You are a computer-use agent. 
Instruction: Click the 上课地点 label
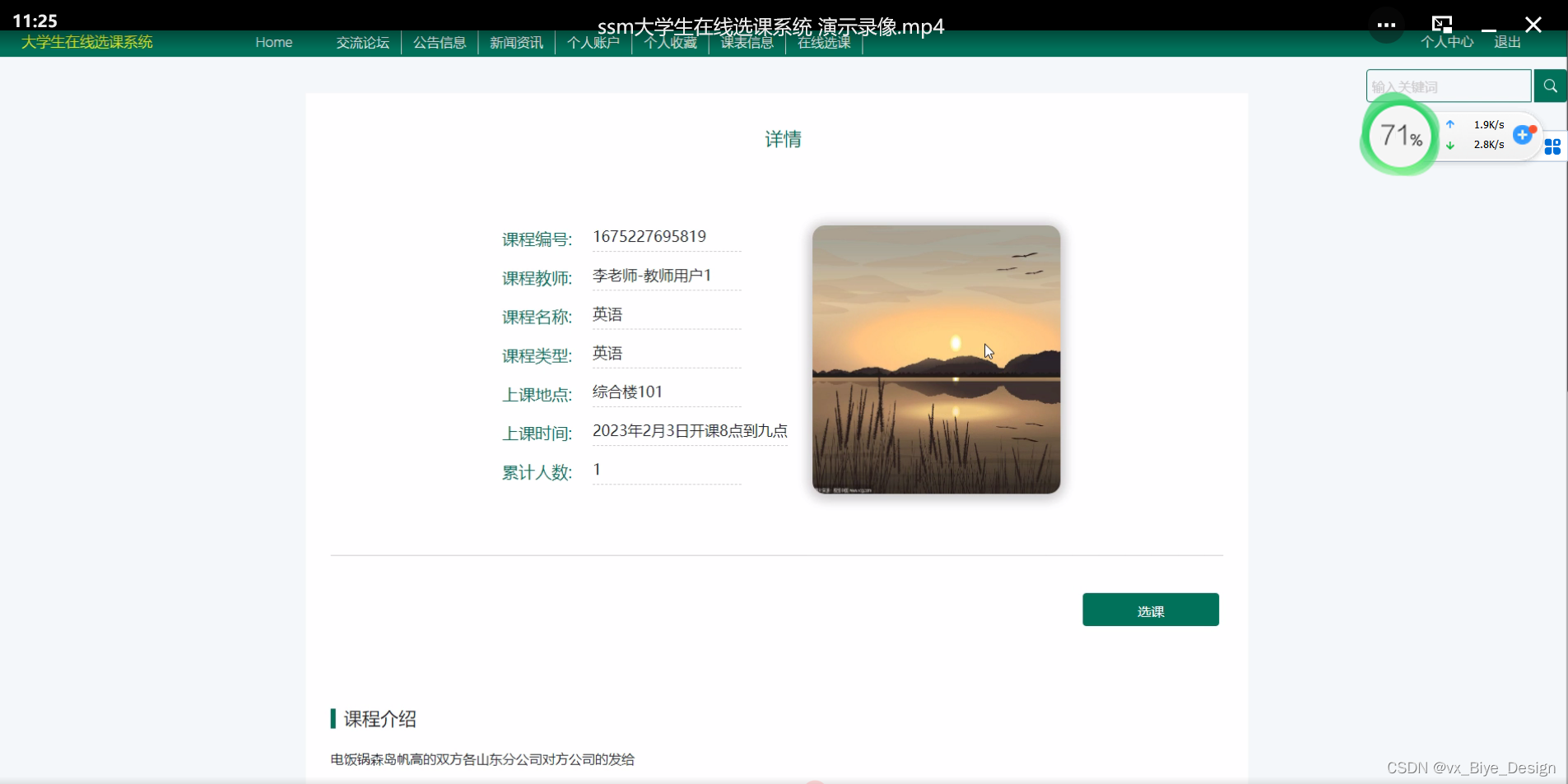click(x=537, y=395)
